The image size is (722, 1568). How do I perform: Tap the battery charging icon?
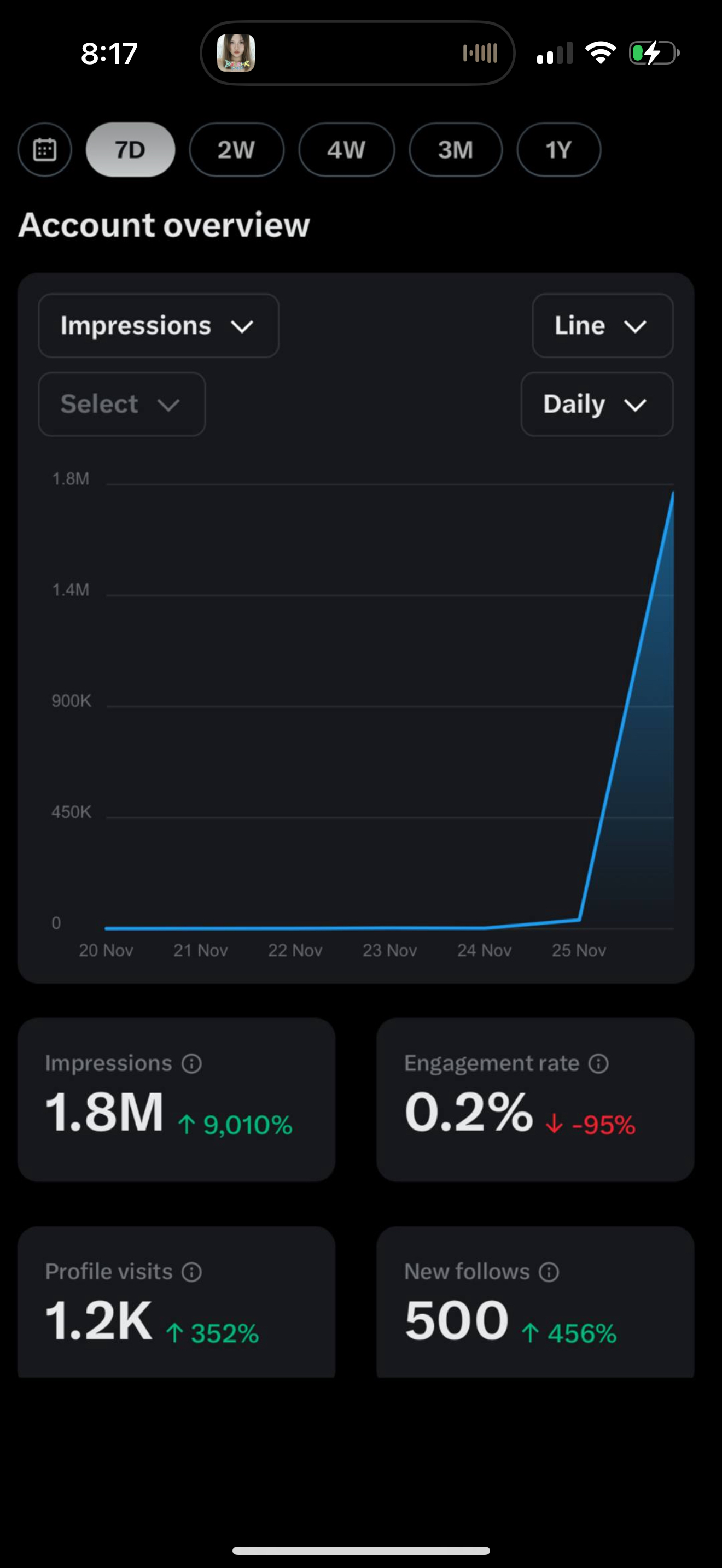[653, 53]
